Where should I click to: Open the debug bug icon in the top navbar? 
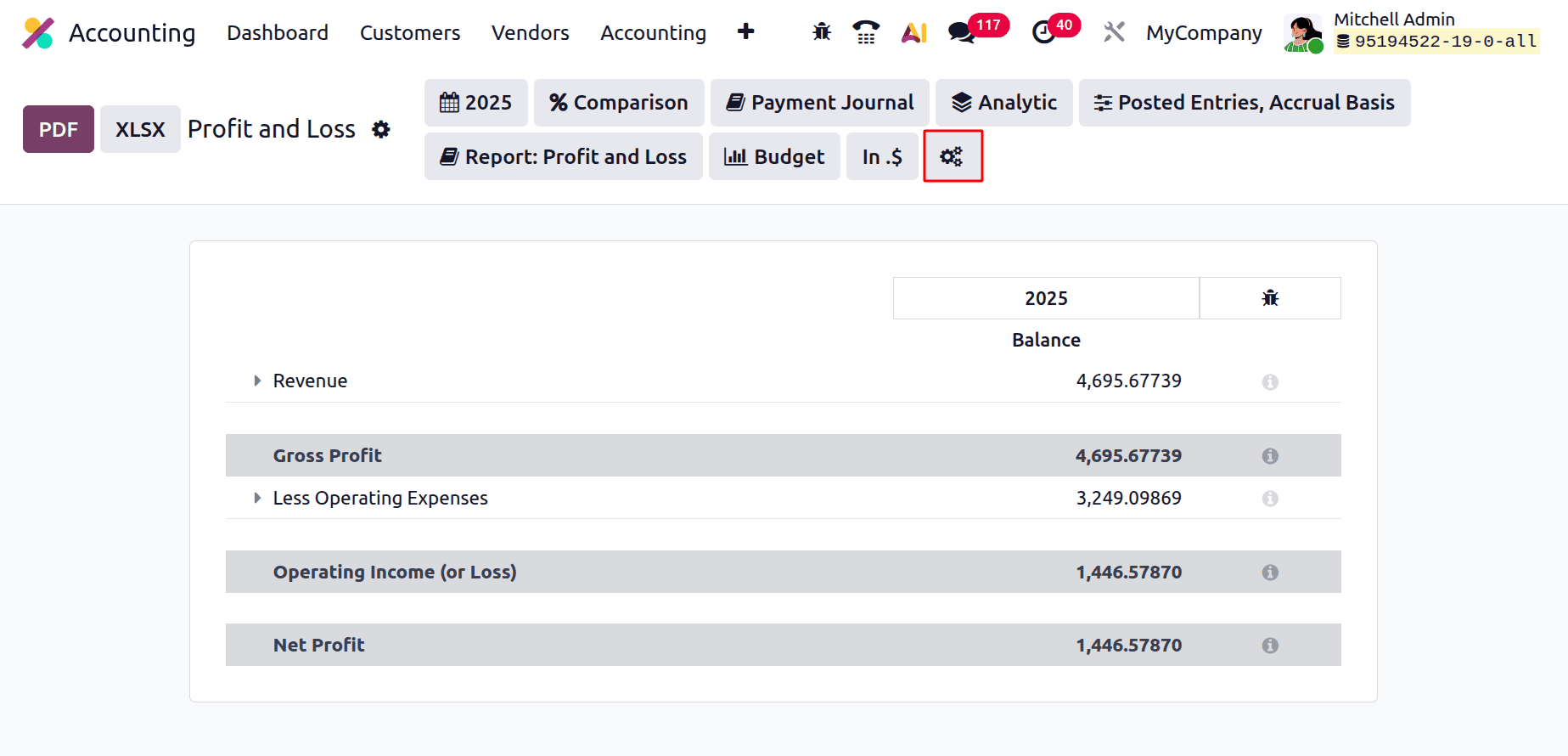click(x=821, y=32)
